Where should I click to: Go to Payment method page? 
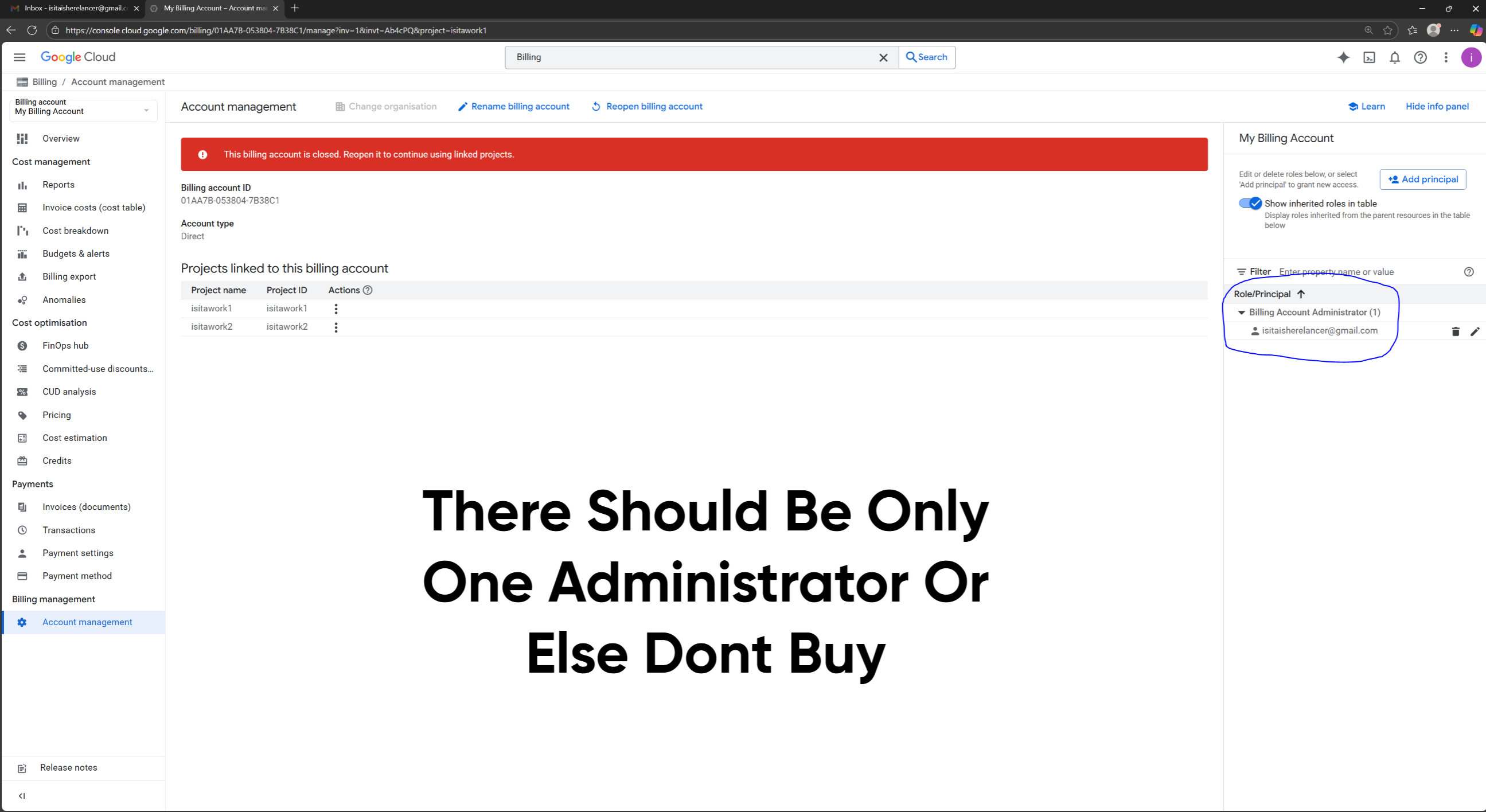(x=77, y=576)
